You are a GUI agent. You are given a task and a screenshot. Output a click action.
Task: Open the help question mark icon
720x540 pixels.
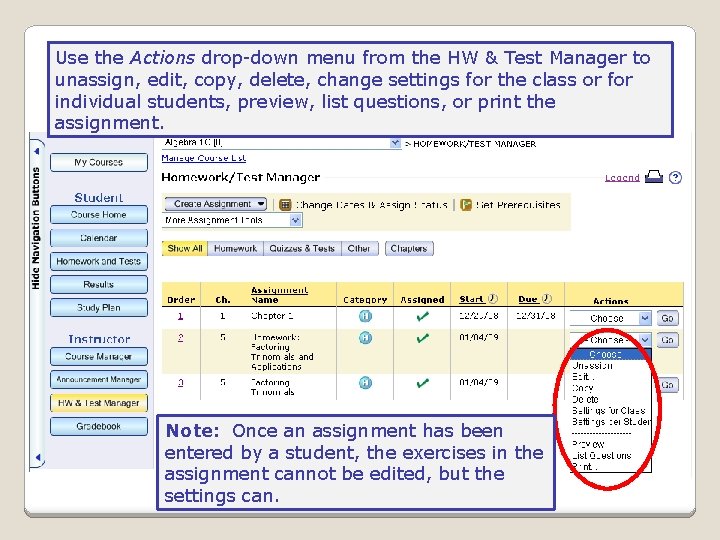pos(675,177)
